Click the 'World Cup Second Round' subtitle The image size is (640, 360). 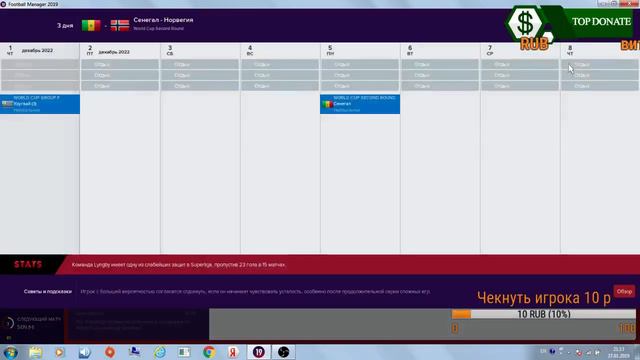158,29
